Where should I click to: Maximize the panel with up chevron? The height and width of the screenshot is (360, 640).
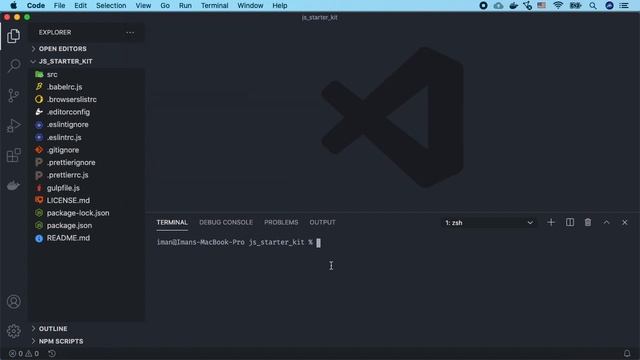point(607,222)
